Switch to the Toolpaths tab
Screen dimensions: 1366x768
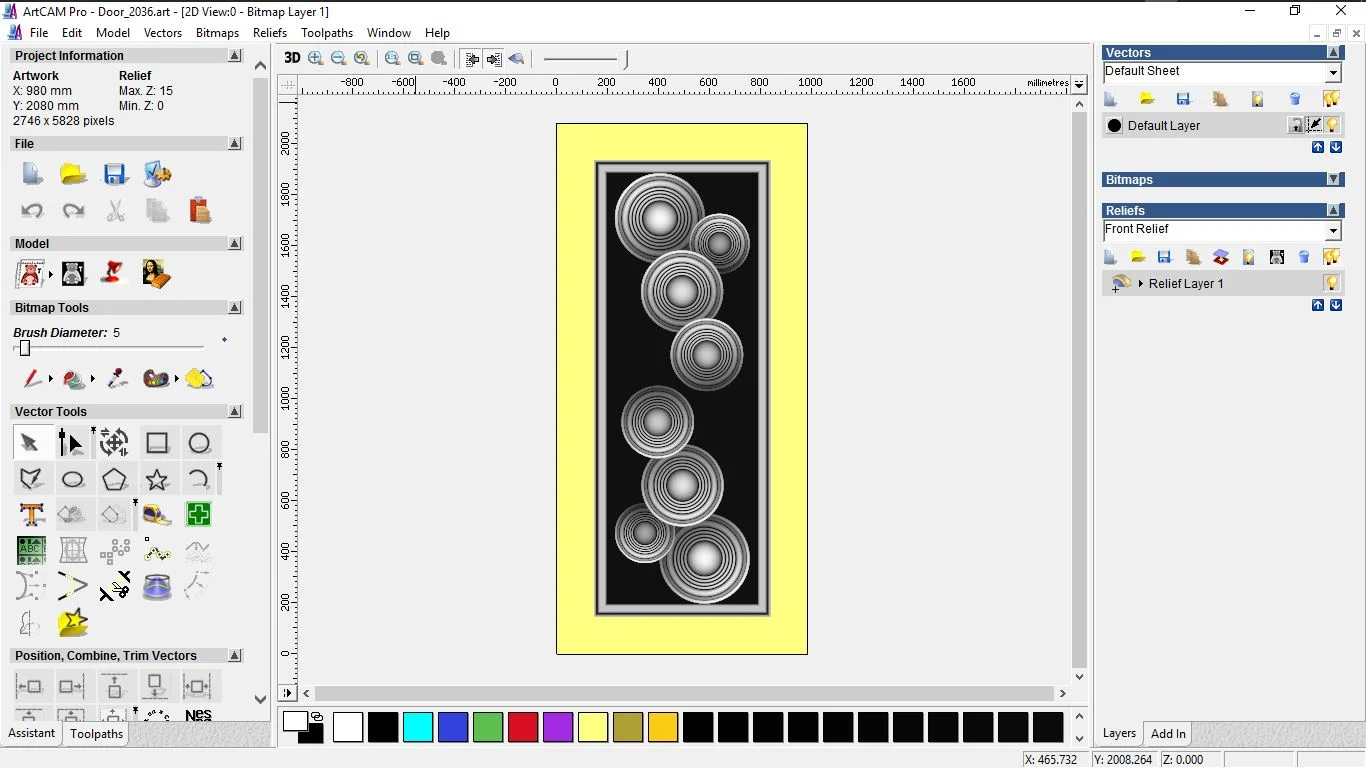point(96,734)
